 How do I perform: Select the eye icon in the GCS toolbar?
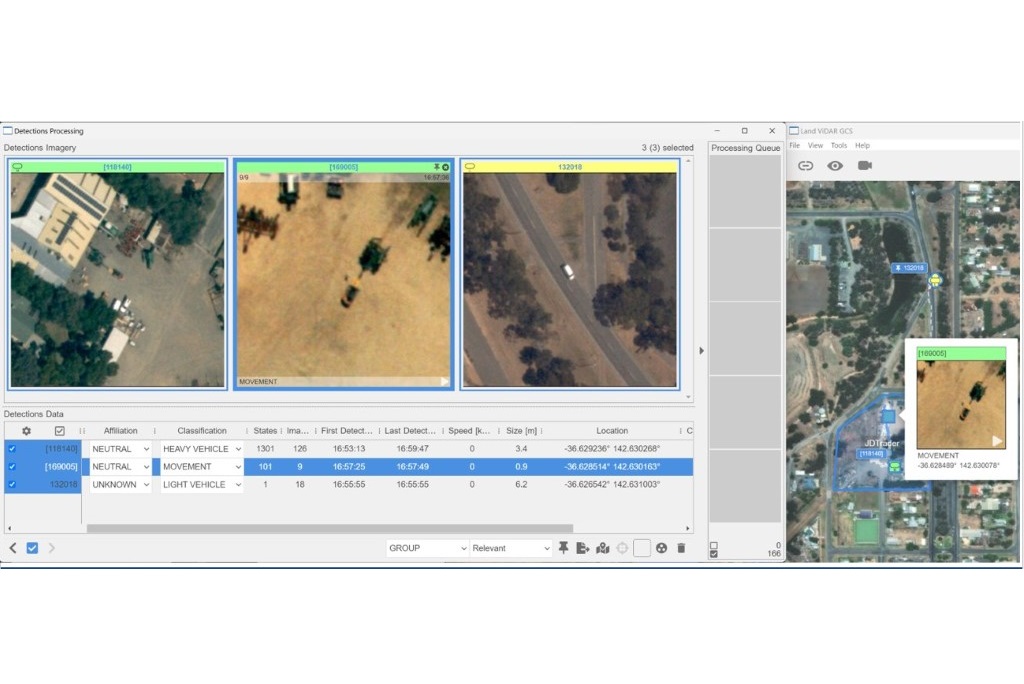tap(835, 166)
